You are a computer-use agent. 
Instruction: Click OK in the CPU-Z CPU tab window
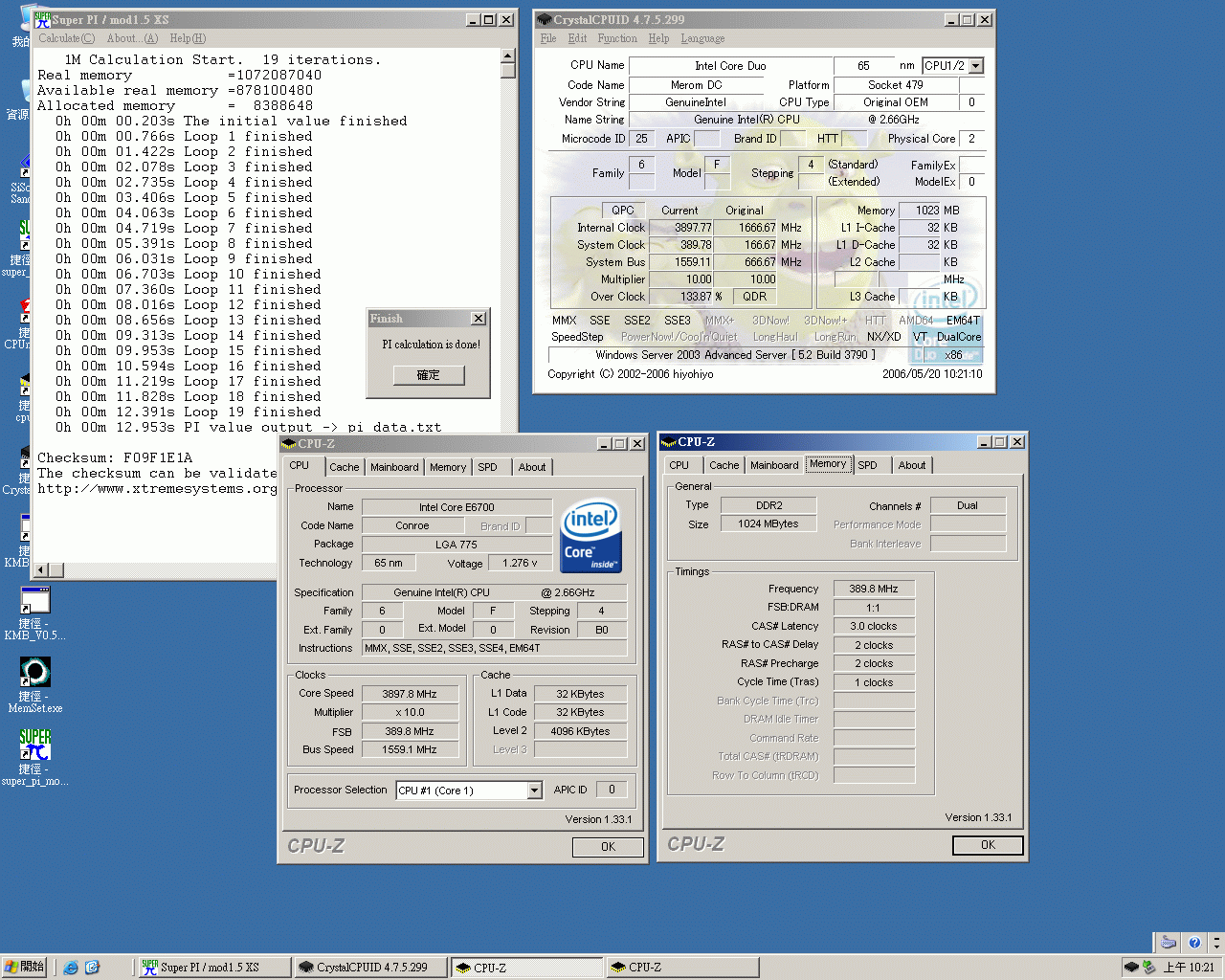click(x=608, y=847)
